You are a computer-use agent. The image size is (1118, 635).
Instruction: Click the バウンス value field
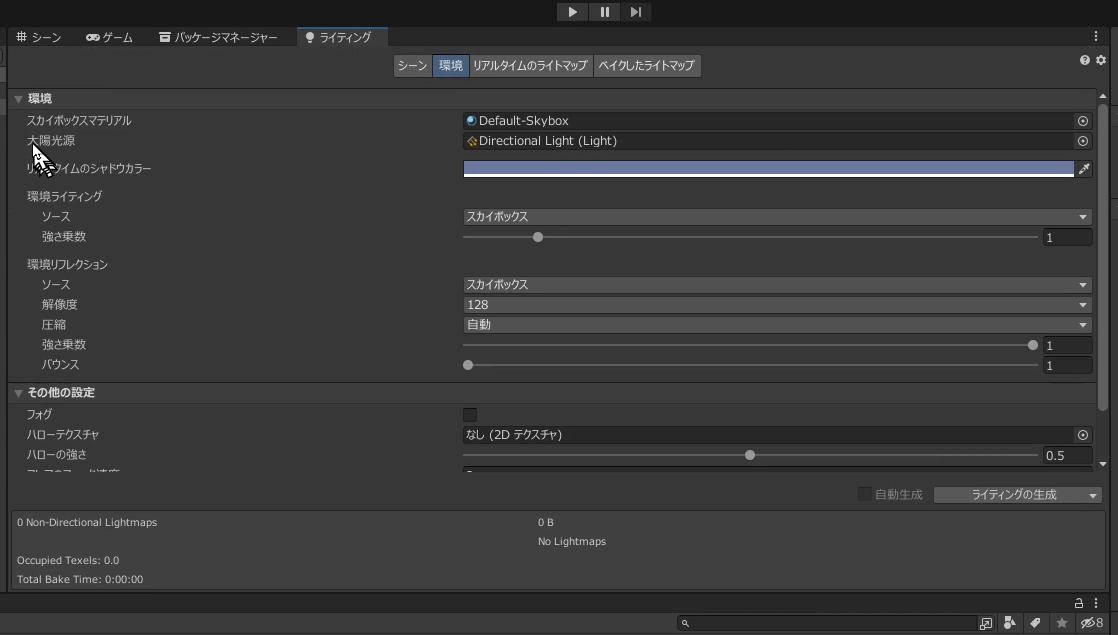1067,366
